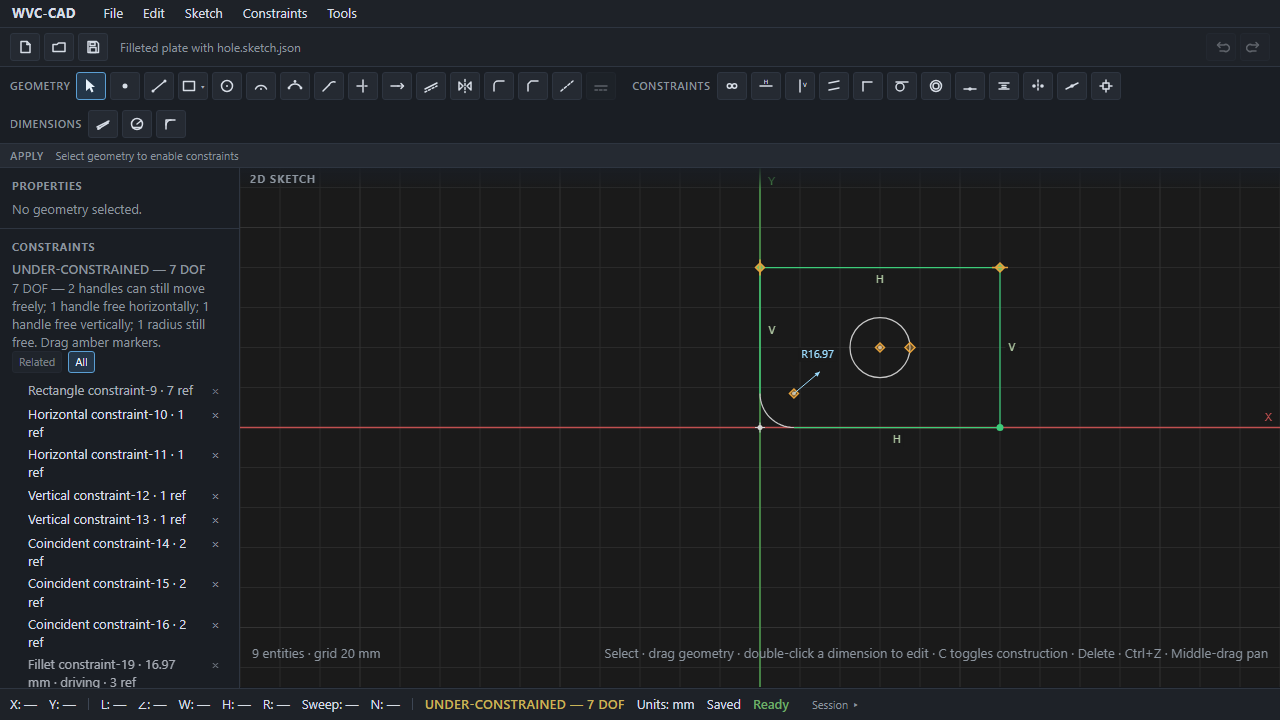The image size is (1280, 720).
Task: Open the Tools menu
Action: (x=342, y=13)
